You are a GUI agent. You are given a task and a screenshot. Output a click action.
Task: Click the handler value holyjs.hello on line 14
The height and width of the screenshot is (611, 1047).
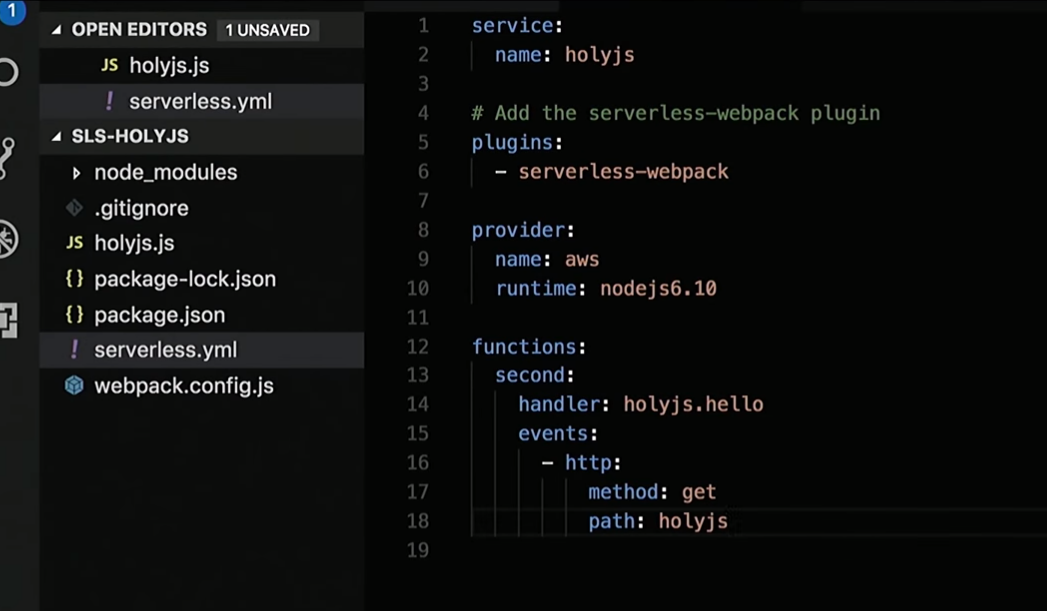click(x=693, y=404)
